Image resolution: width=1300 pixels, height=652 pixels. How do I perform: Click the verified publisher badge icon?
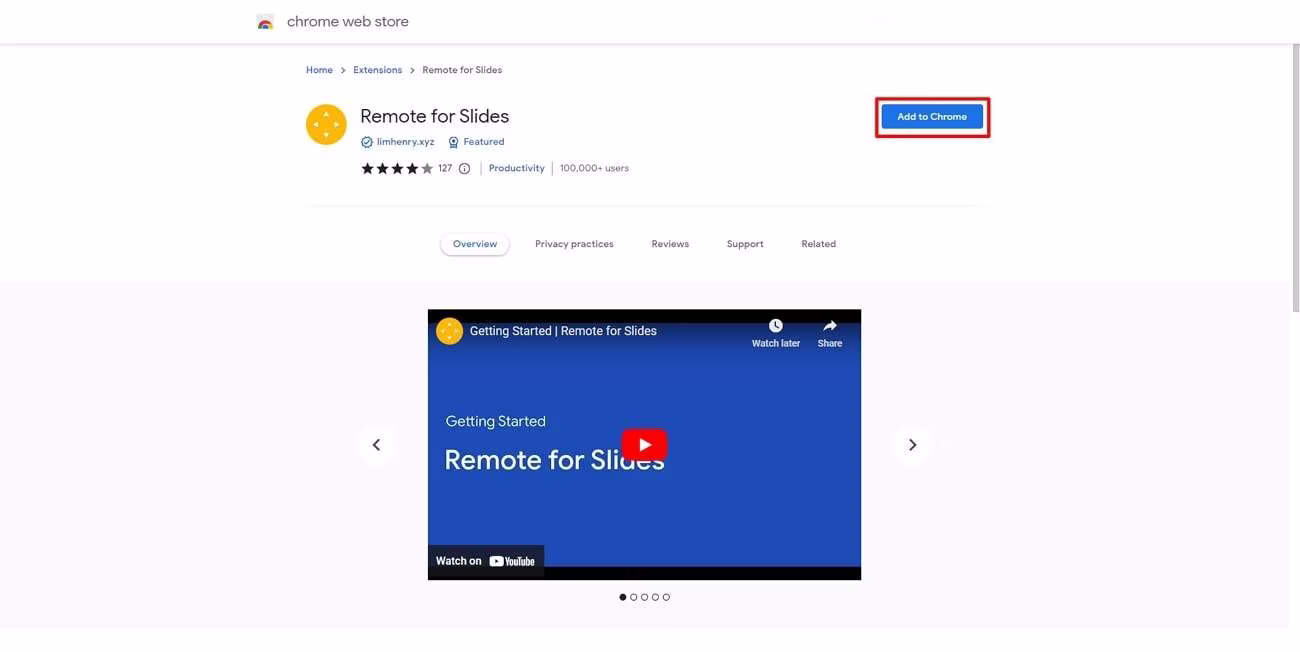tap(366, 142)
